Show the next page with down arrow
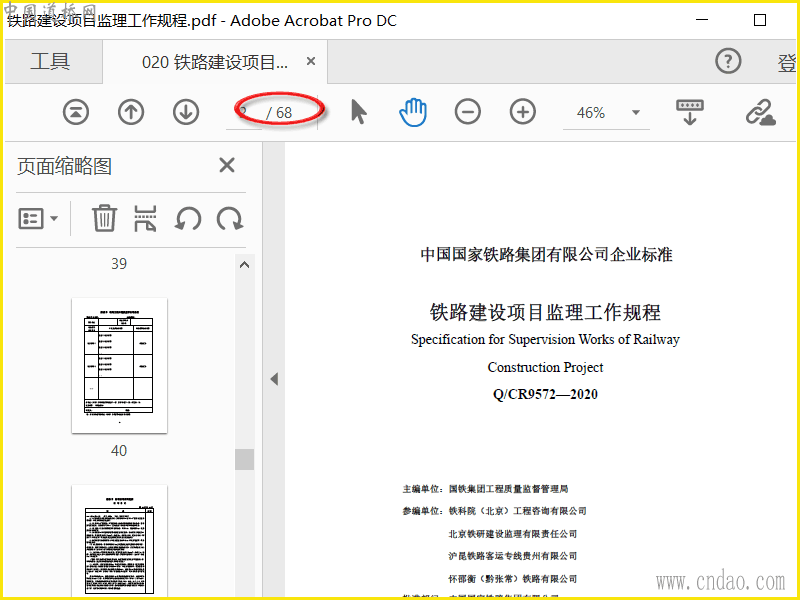The height and width of the screenshot is (600, 800). [x=186, y=112]
